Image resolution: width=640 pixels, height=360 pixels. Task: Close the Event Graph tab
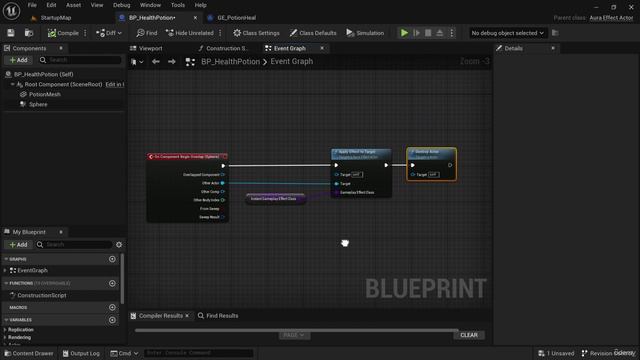(322, 48)
